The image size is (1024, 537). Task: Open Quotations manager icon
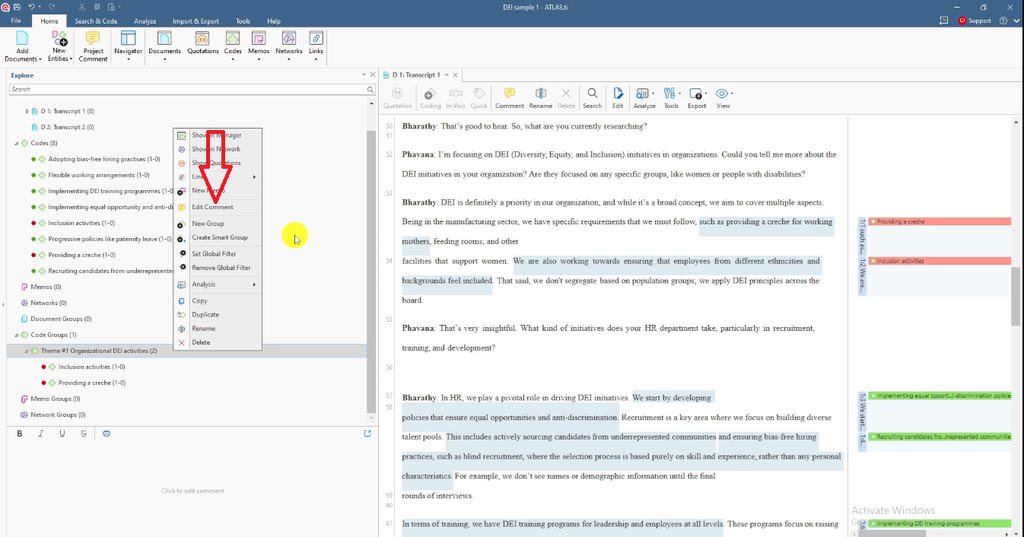pos(202,42)
